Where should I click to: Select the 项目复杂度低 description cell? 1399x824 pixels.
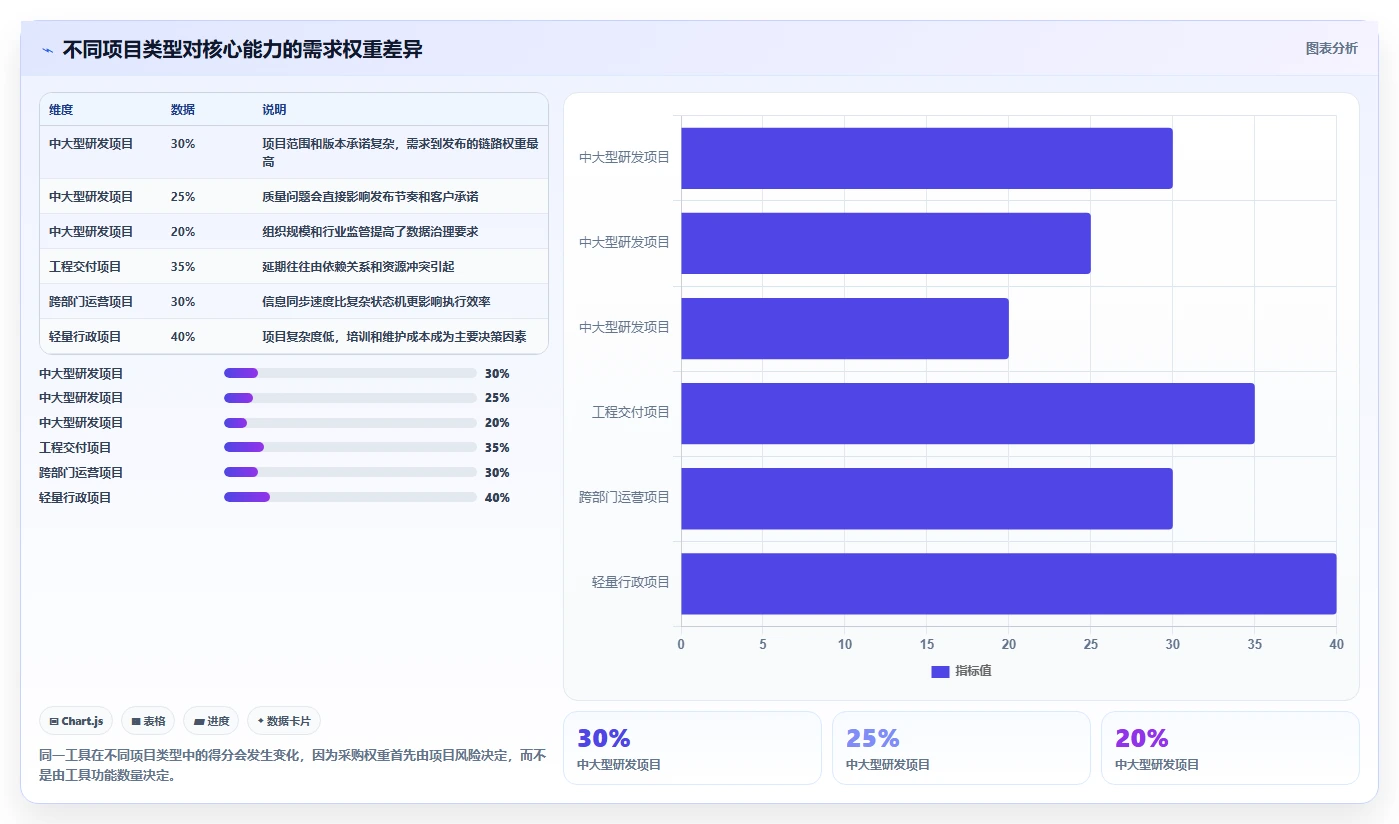(x=401, y=337)
